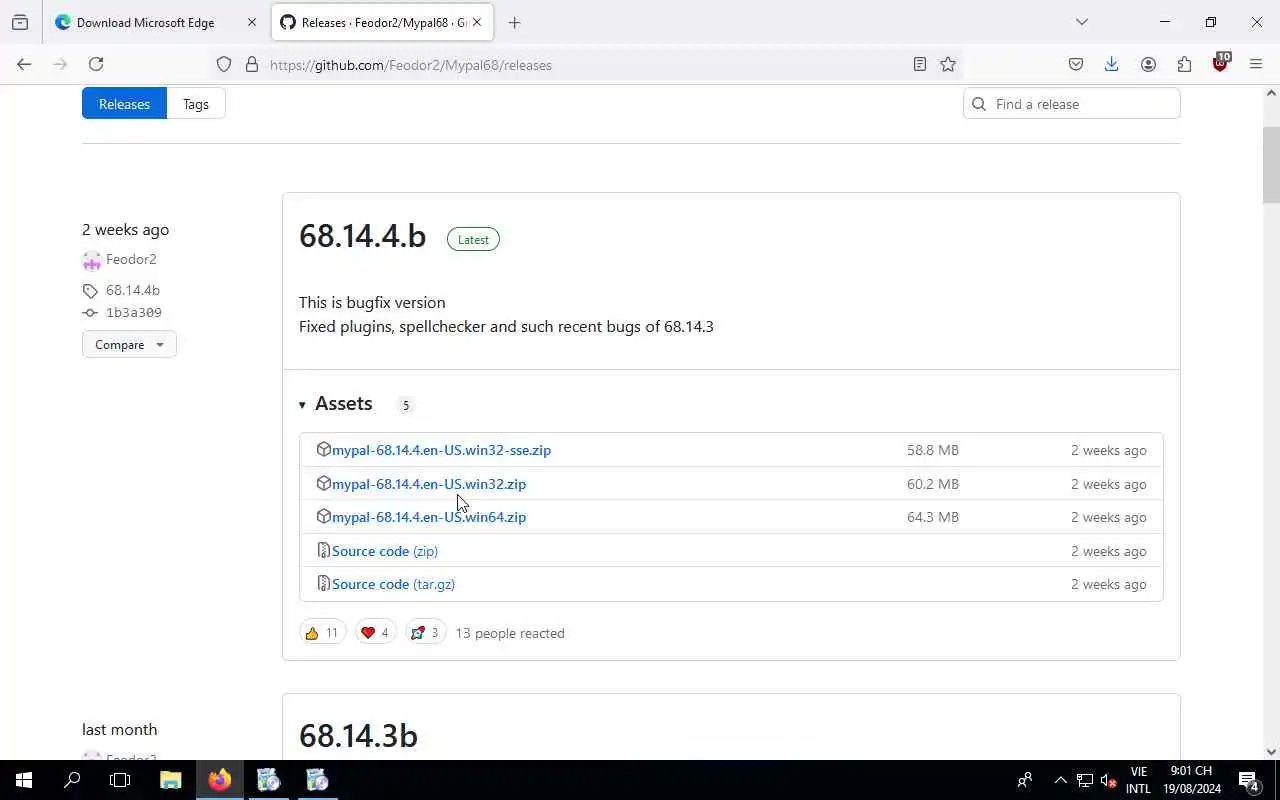The height and width of the screenshot is (800, 1280).
Task: Close the Releases Mypal68 tab
Action: [477, 22]
